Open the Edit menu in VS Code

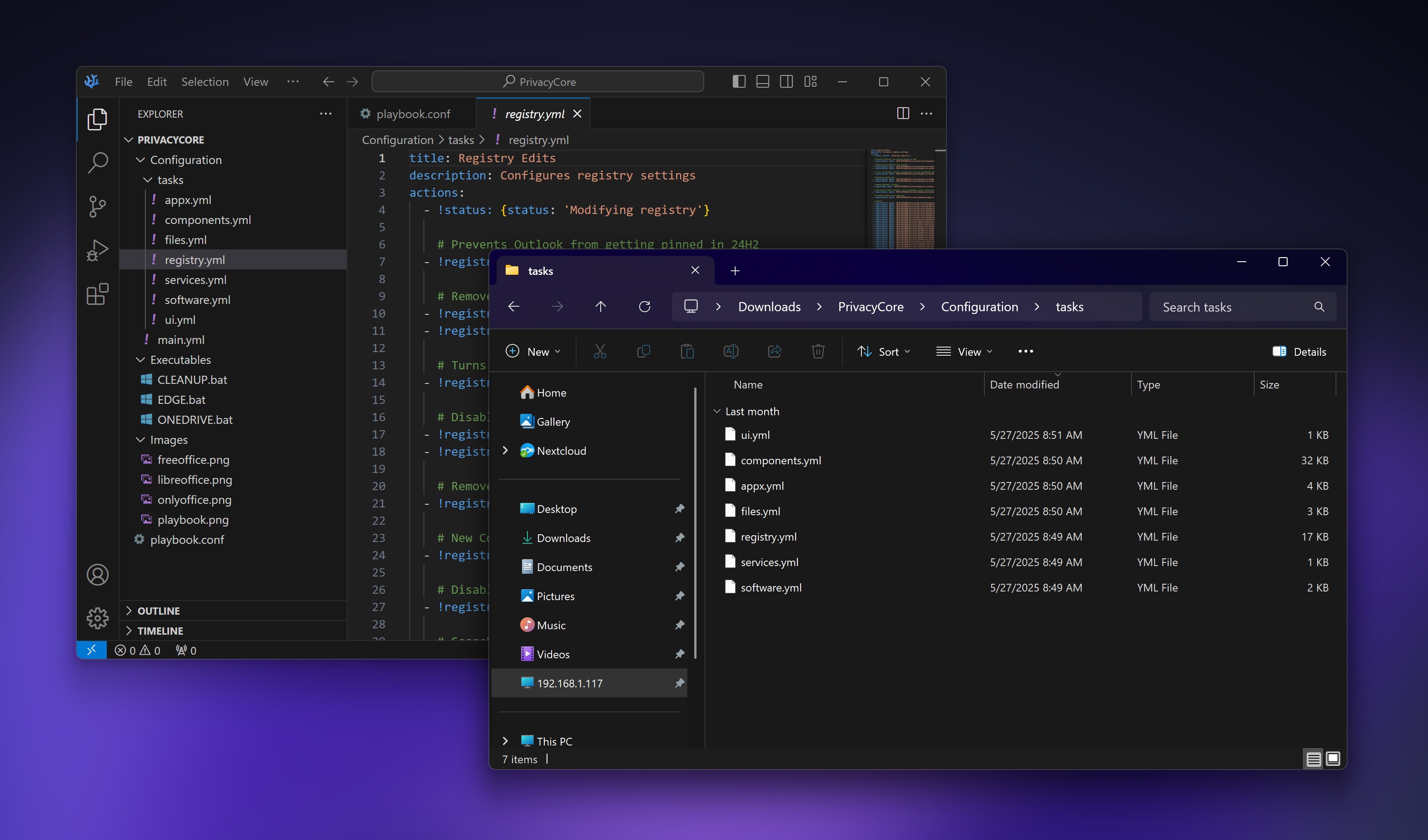(157, 82)
